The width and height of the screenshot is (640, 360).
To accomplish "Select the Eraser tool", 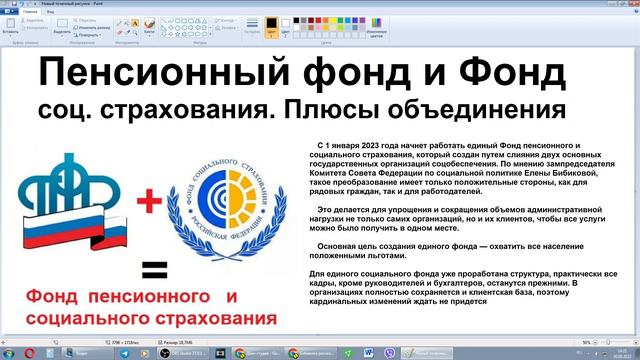I will (119, 32).
